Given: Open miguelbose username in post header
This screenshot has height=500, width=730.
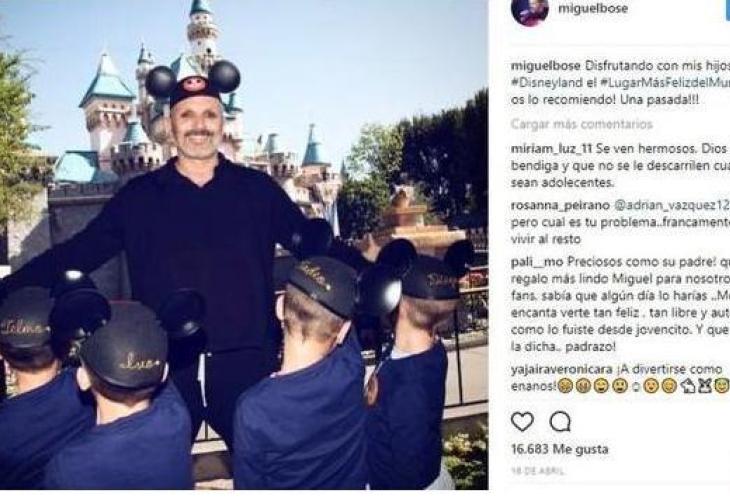Looking at the screenshot, I should tap(593, 8).
